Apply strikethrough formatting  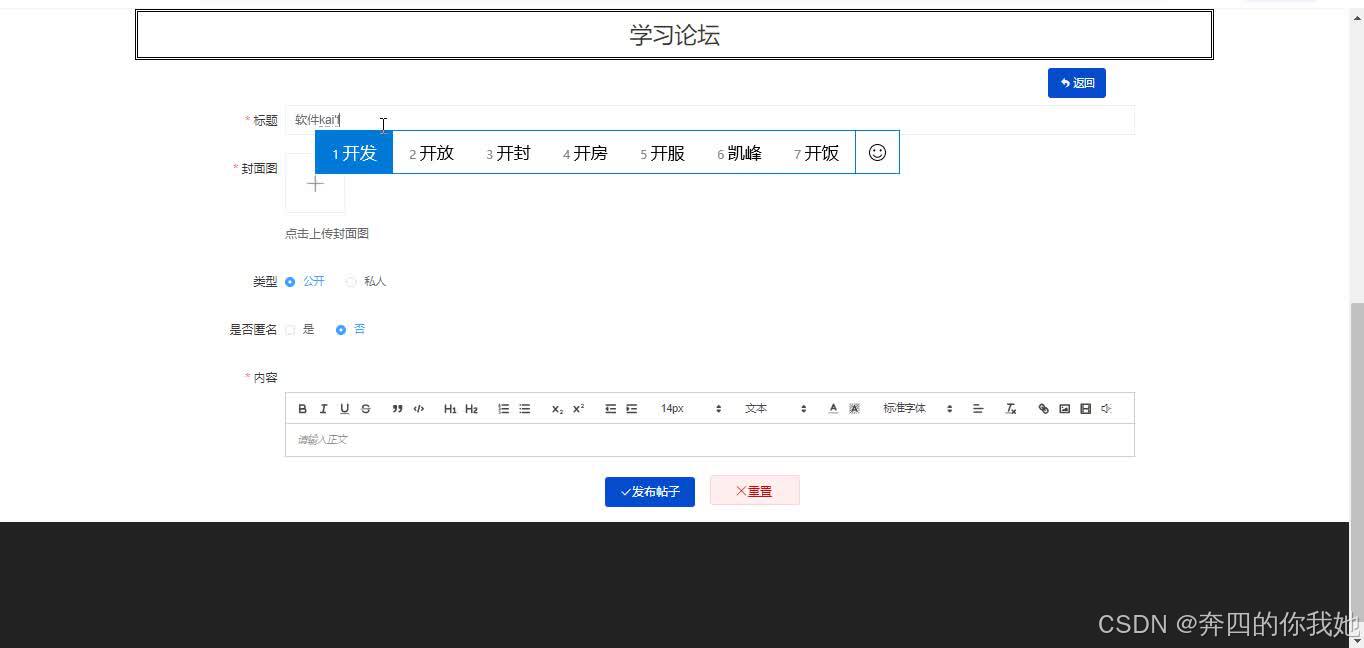coord(366,409)
